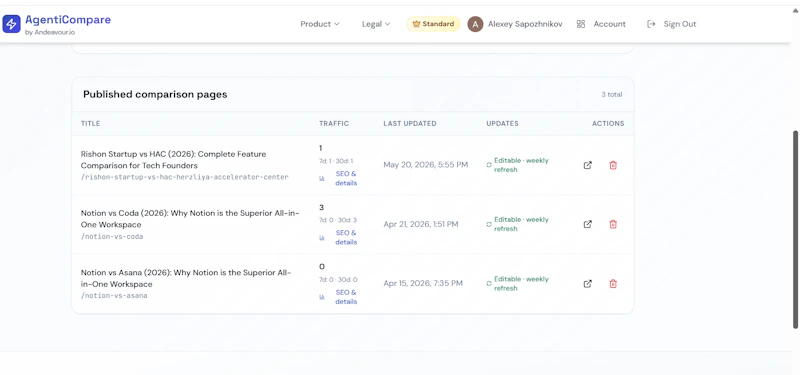Click the Apr 15, 2026, 7:35 PM date

pyautogui.click(x=423, y=283)
